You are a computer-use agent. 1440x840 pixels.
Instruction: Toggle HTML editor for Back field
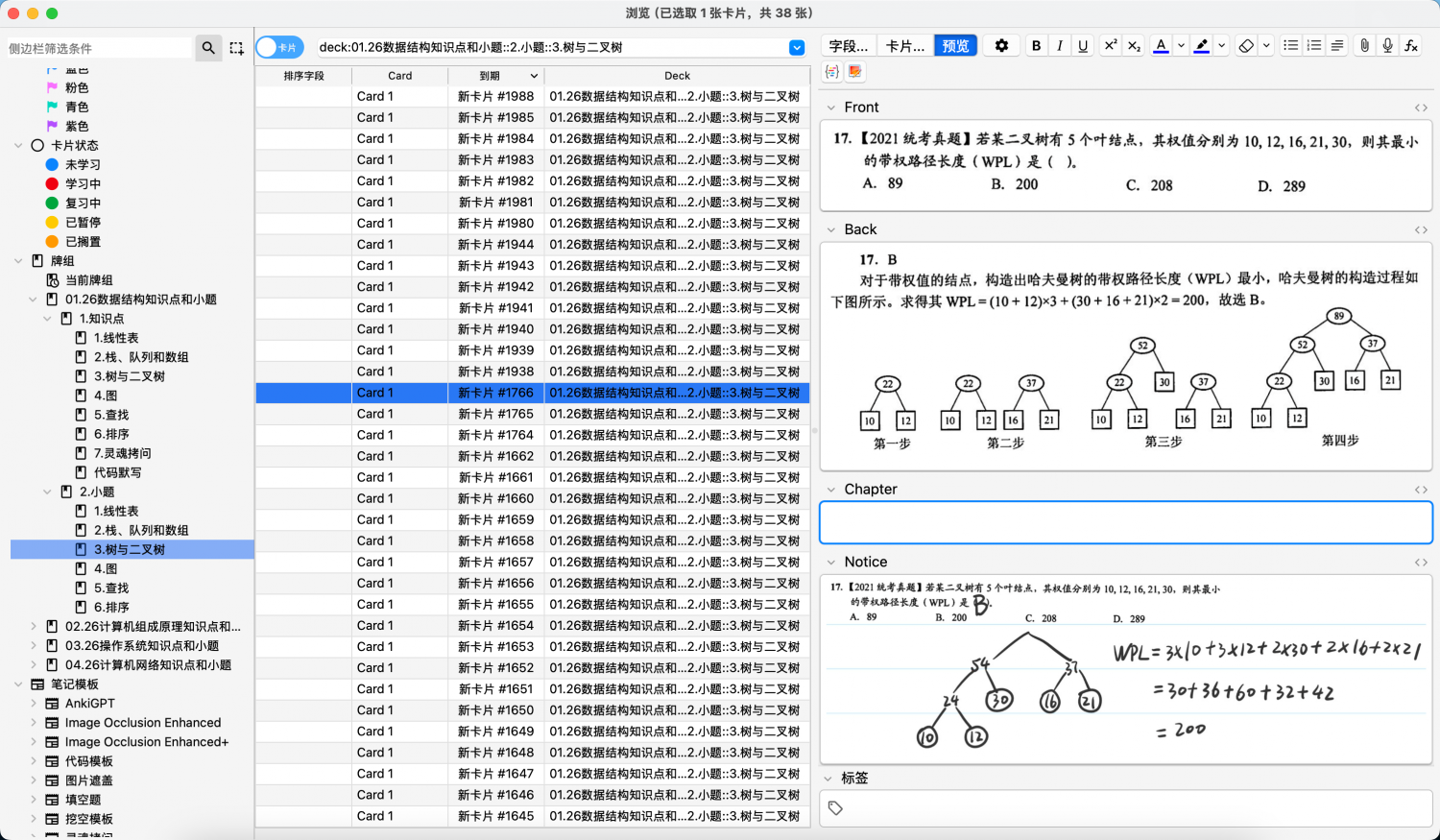[x=1421, y=229]
